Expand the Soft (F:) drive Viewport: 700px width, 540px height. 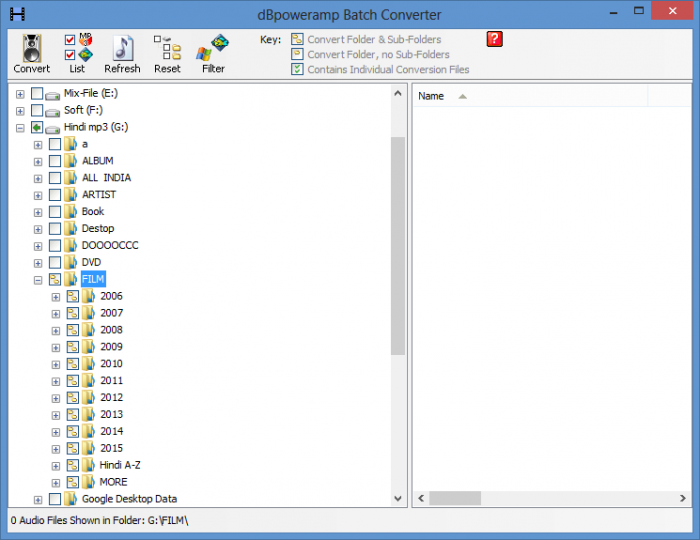tap(20, 111)
